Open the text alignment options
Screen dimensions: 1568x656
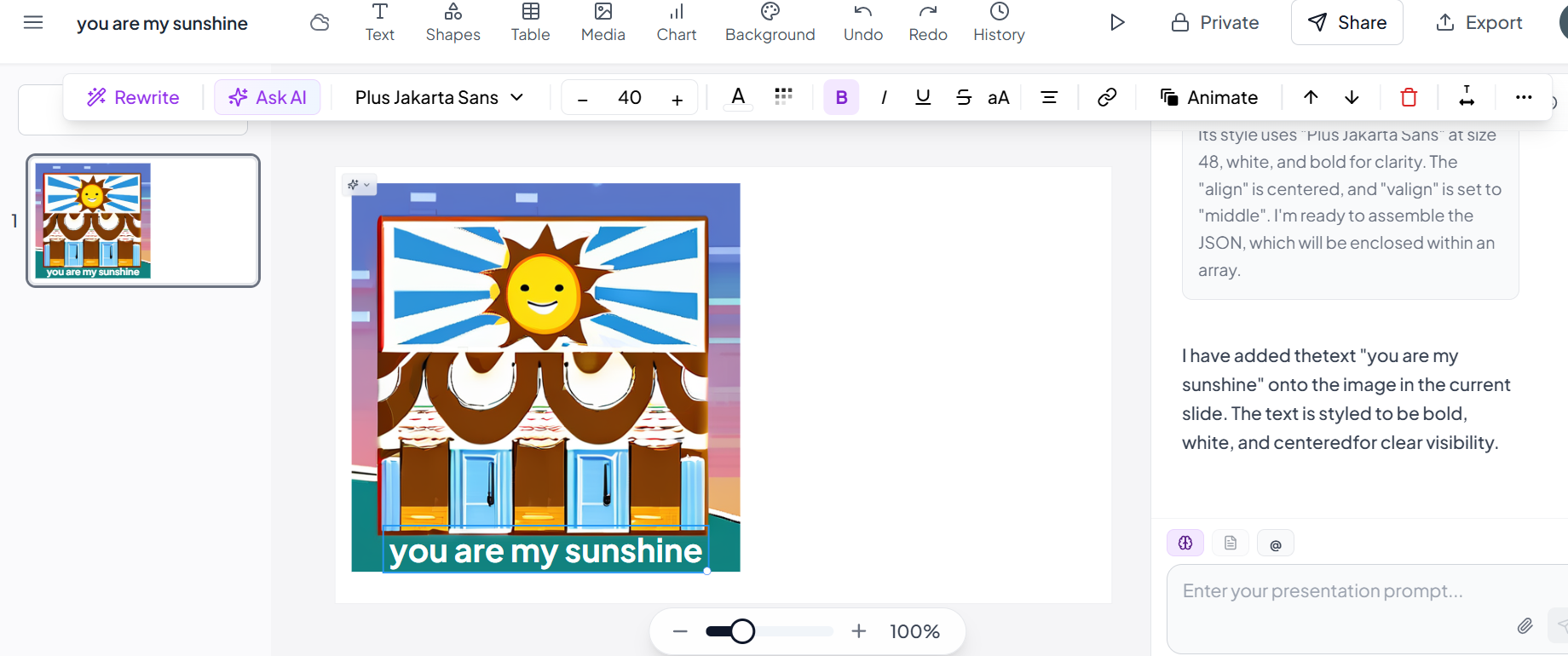pyautogui.click(x=1049, y=98)
